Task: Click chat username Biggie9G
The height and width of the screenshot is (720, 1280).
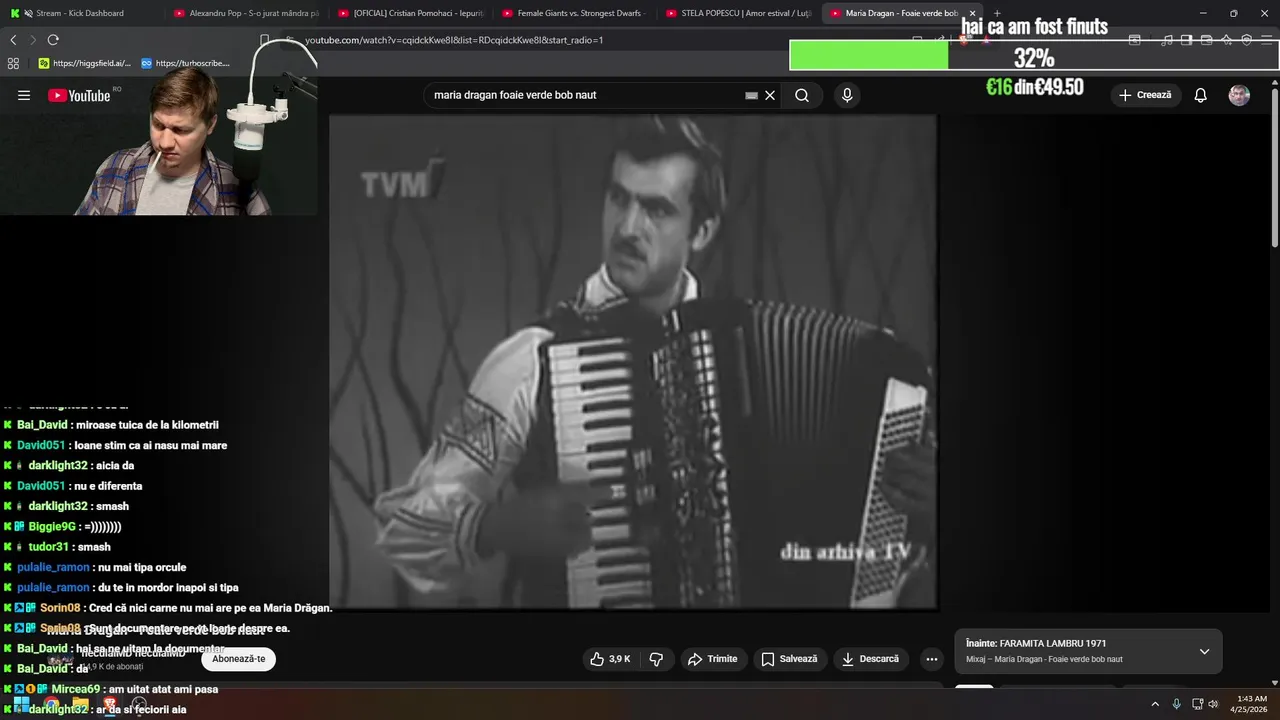Action: (52, 526)
